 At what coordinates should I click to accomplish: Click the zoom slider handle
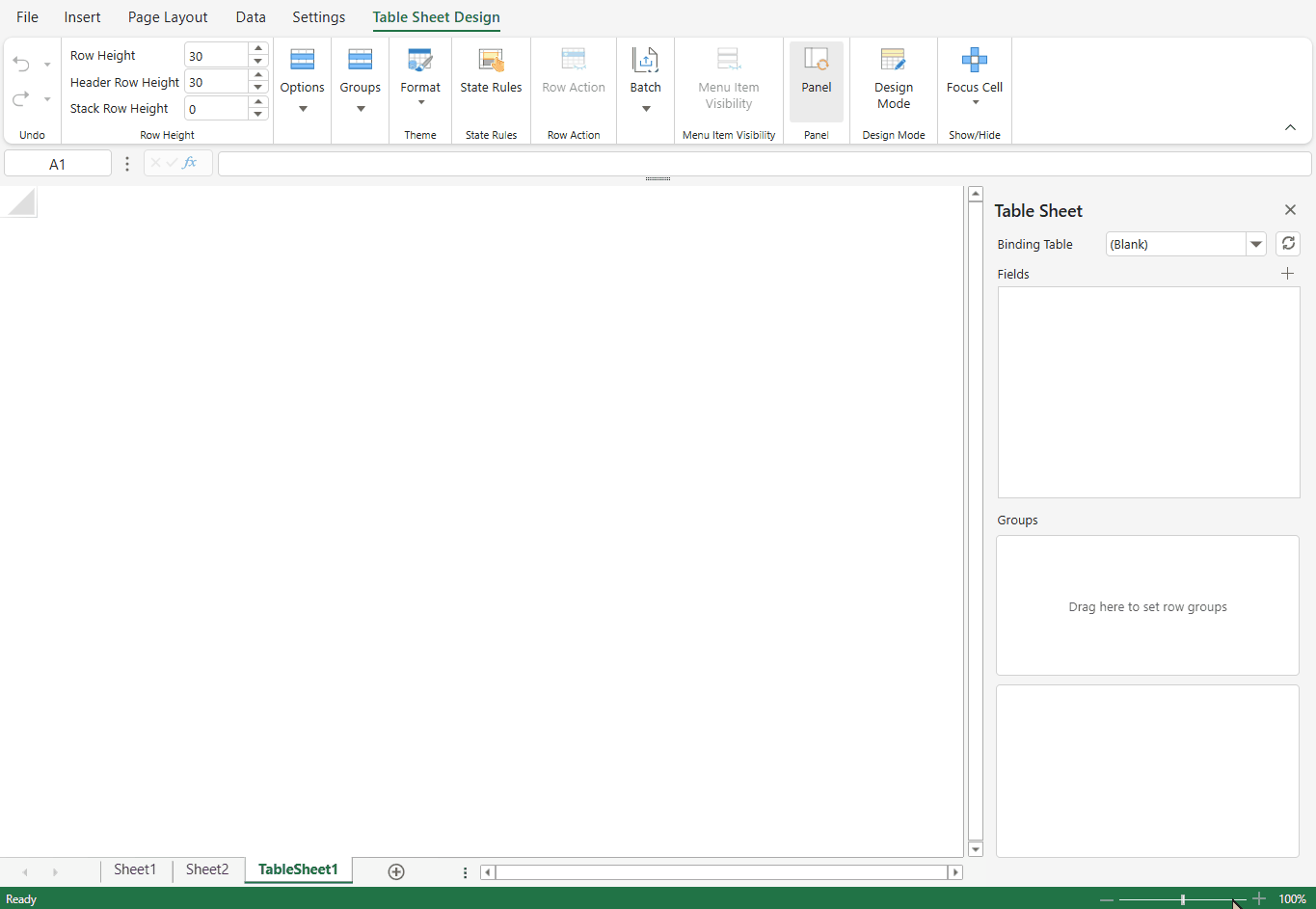(x=1183, y=899)
